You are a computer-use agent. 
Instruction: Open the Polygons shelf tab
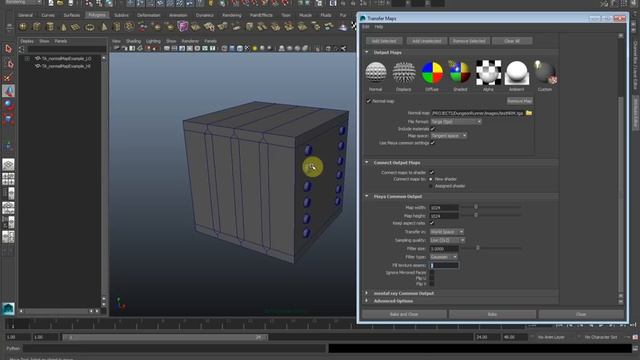click(97, 15)
